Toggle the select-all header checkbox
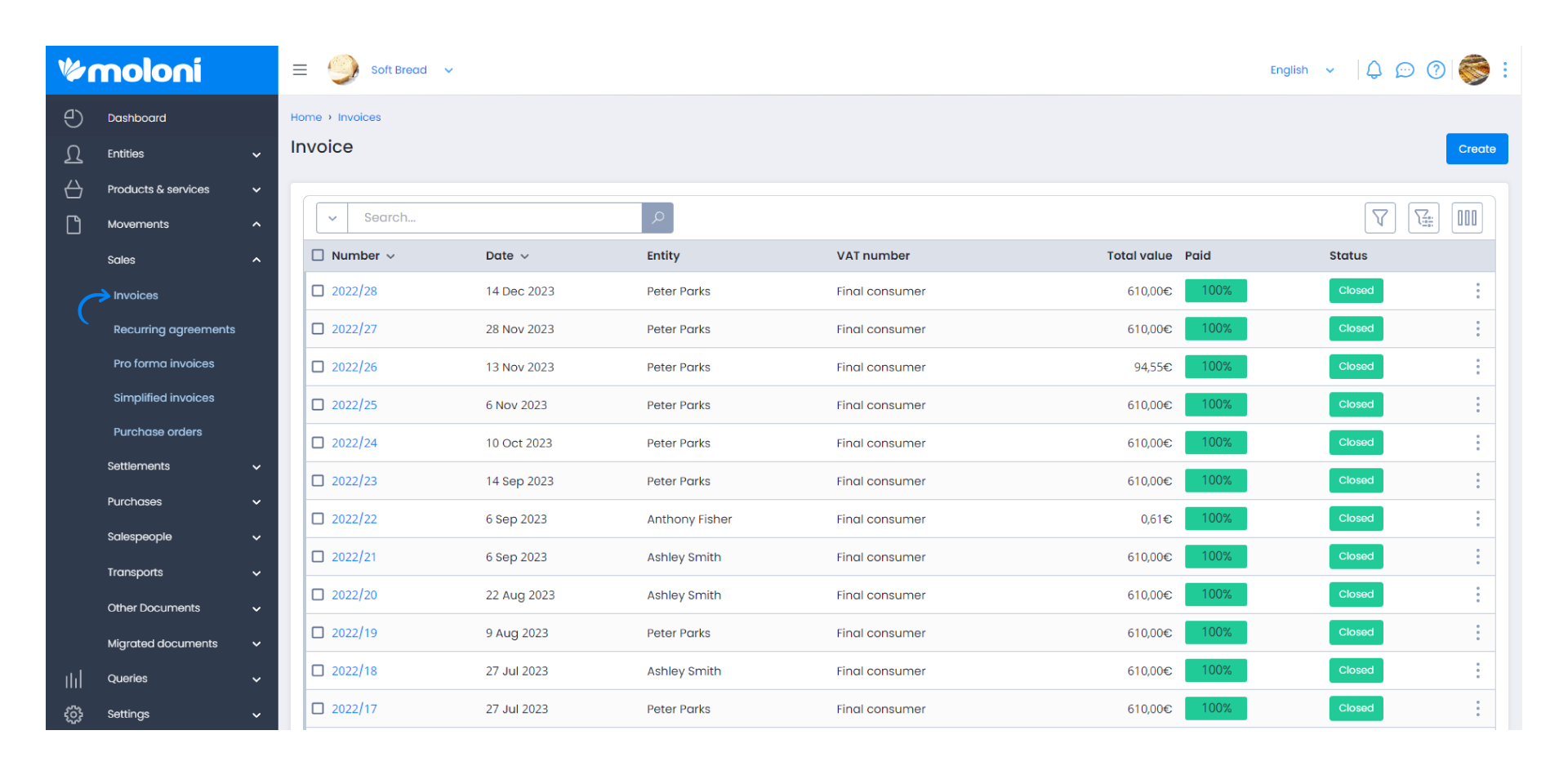Screen dimensions: 1568x775 click(318, 256)
